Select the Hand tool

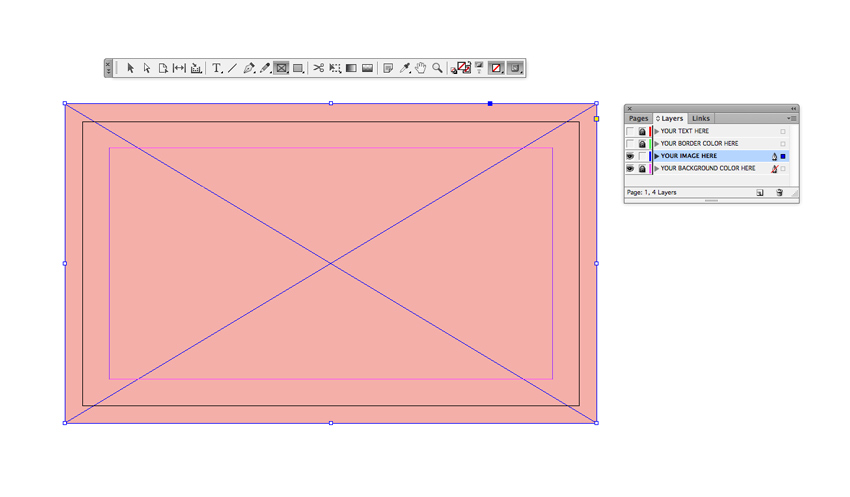[x=421, y=68]
